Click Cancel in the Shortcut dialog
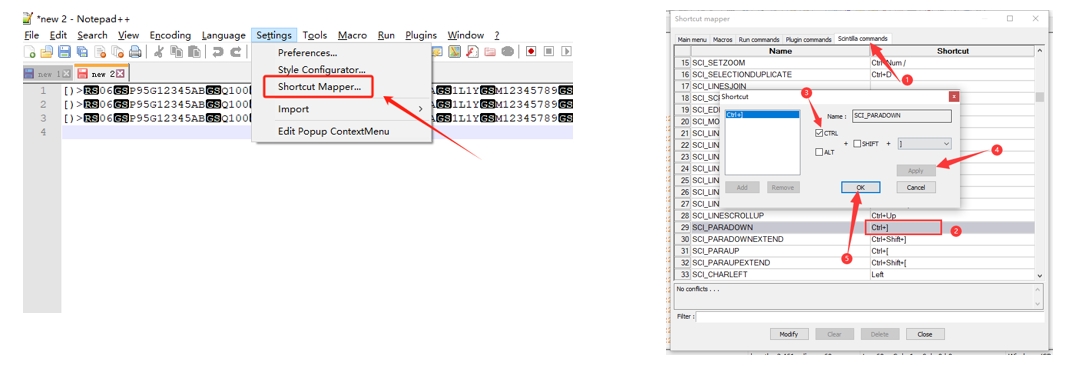This screenshot has height=366, width=1091. (x=916, y=187)
